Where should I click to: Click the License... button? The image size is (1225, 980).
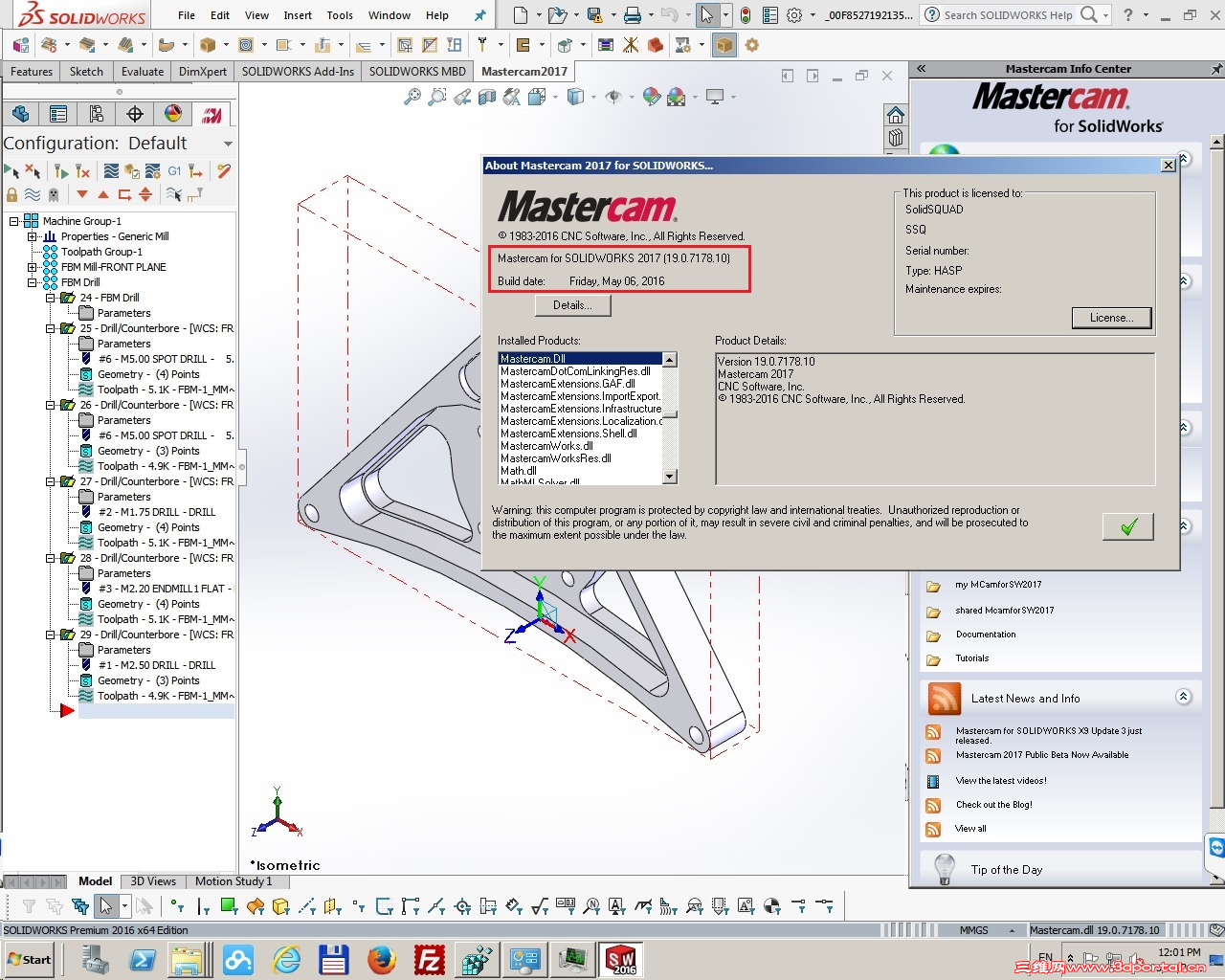tap(1111, 318)
